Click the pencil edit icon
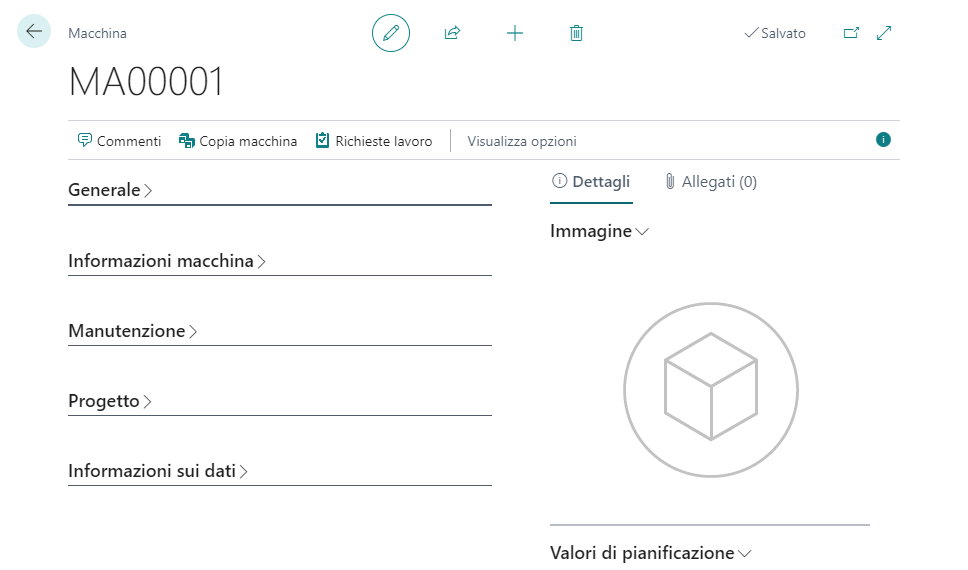 click(x=391, y=33)
